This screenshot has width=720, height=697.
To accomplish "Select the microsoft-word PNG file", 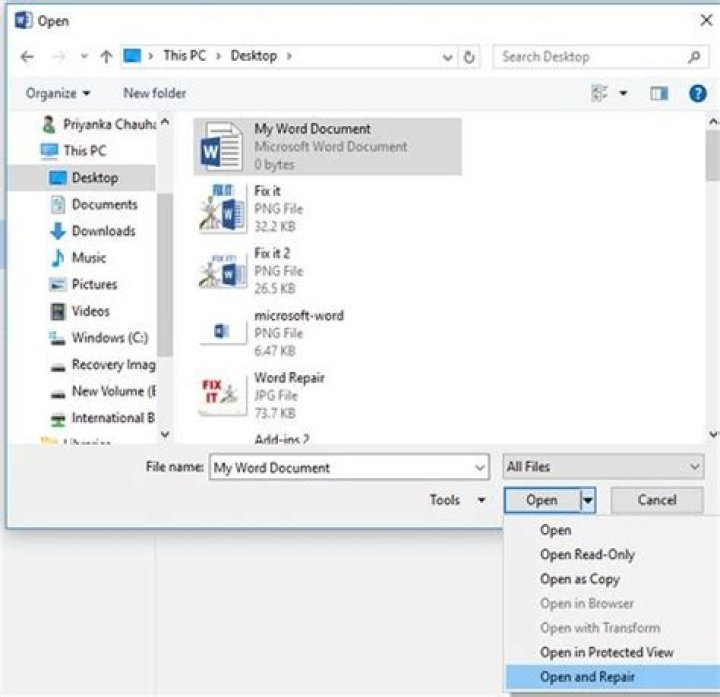I will (x=271, y=333).
